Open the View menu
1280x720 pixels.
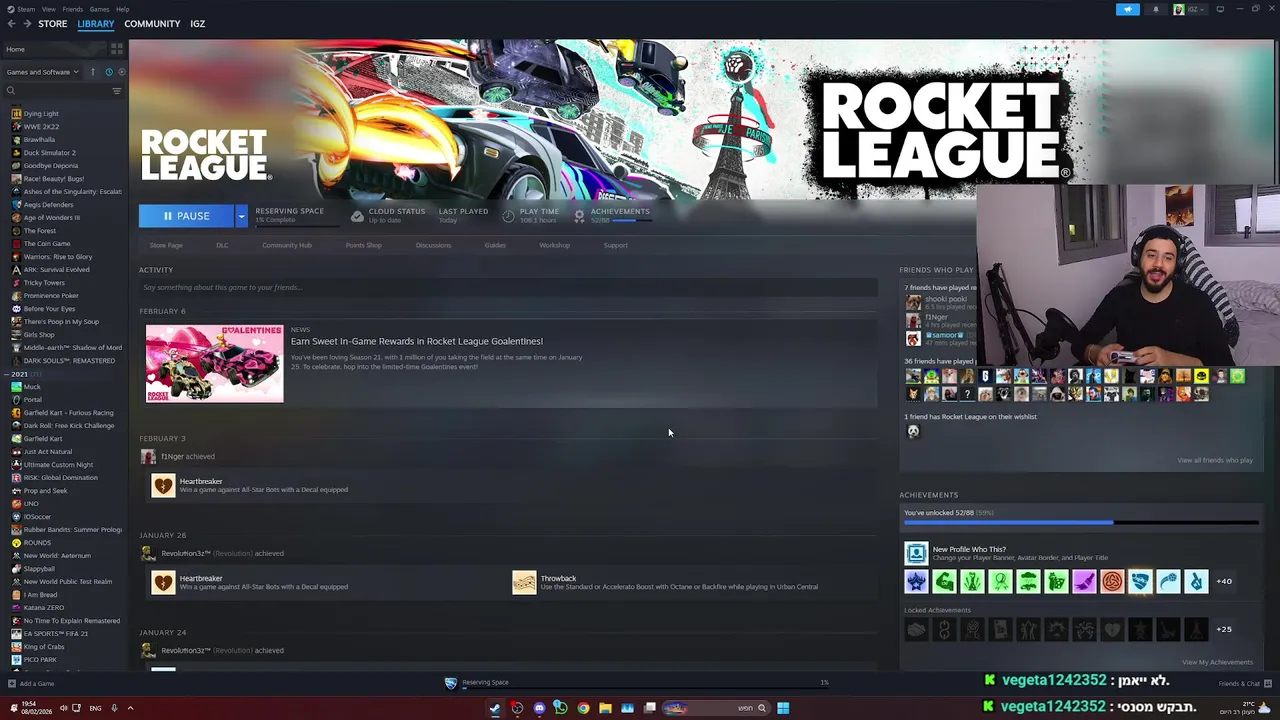point(48,9)
